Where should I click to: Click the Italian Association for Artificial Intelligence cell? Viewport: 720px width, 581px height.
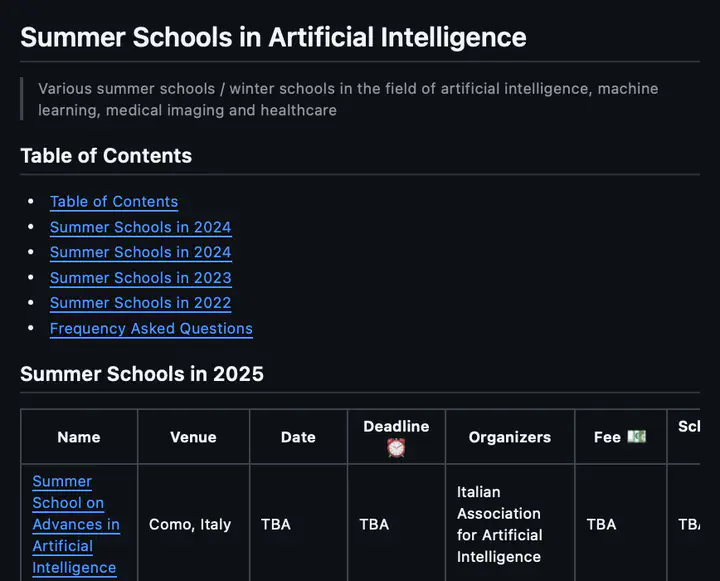pos(500,525)
